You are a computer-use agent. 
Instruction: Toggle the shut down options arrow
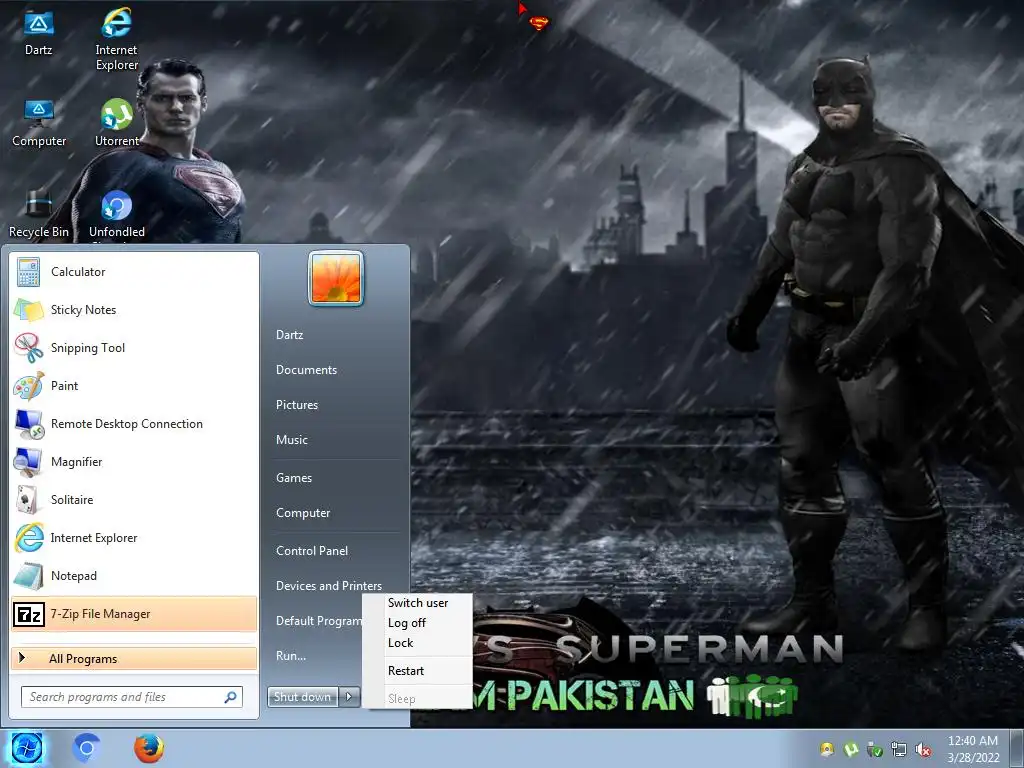point(349,697)
